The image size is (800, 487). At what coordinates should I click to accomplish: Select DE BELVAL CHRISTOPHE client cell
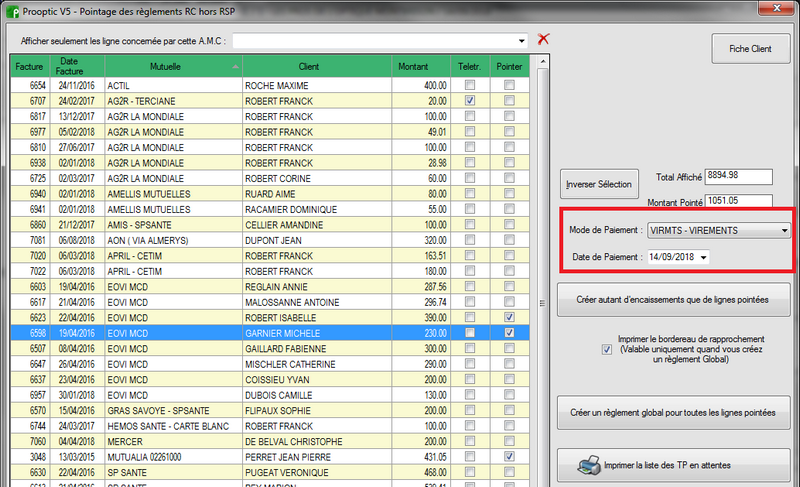[x=317, y=442]
